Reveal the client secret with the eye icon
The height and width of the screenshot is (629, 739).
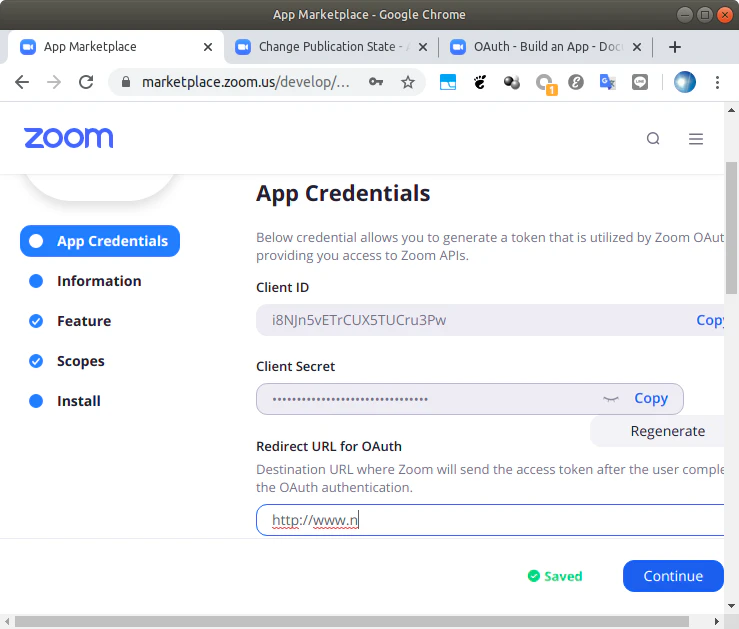tap(611, 399)
